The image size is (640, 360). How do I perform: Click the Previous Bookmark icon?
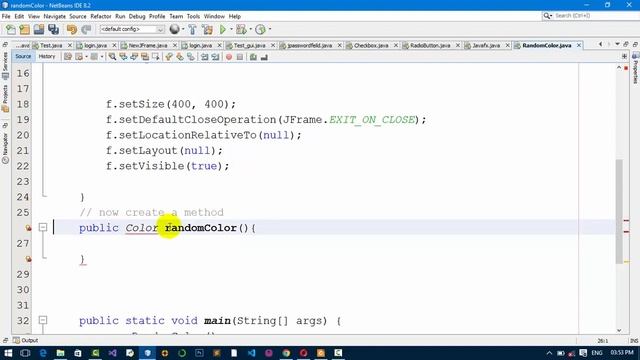pos(169,57)
